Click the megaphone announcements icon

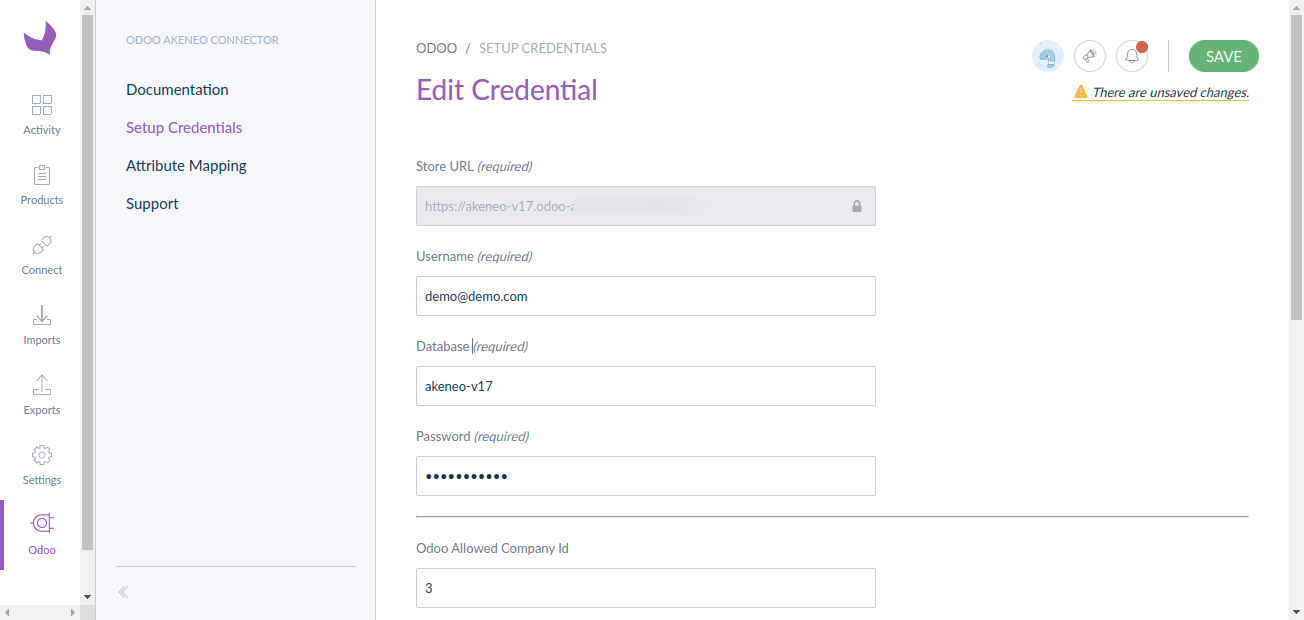pyautogui.click(x=1089, y=56)
